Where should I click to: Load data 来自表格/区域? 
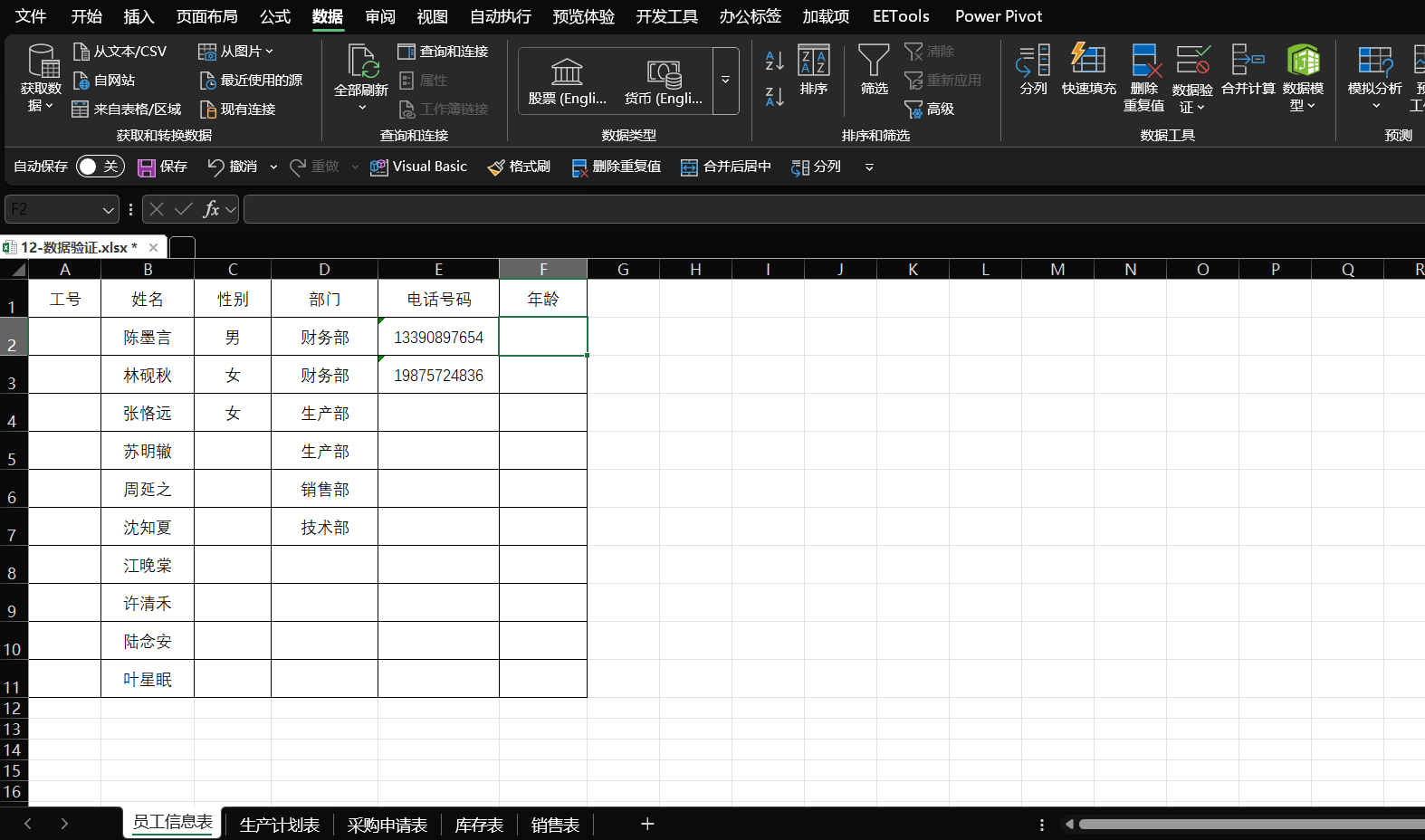click(127, 110)
